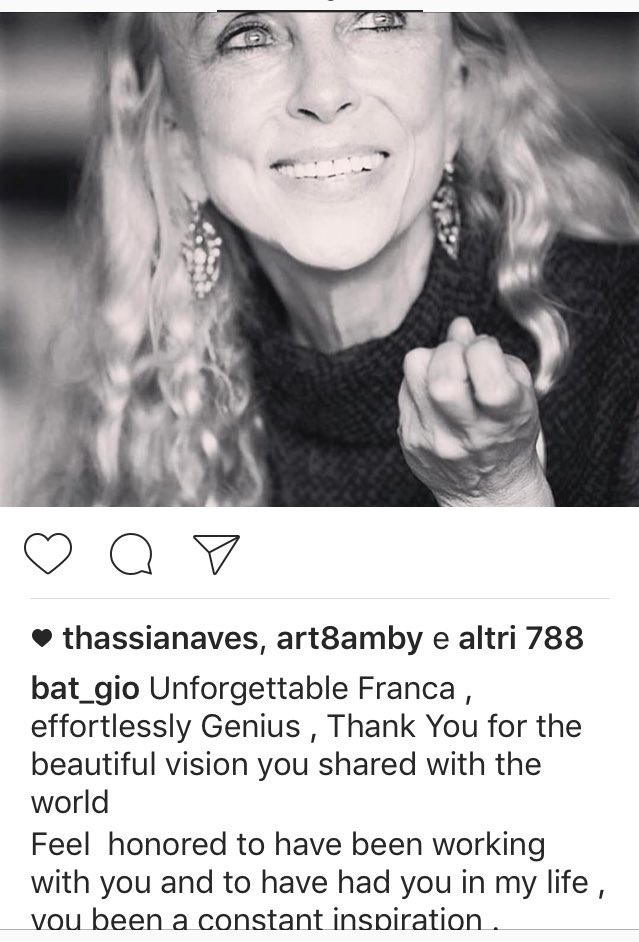This screenshot has height=942, width=639.
Task: Open art8amby profile from the likes line
Action: coord(350,638)
